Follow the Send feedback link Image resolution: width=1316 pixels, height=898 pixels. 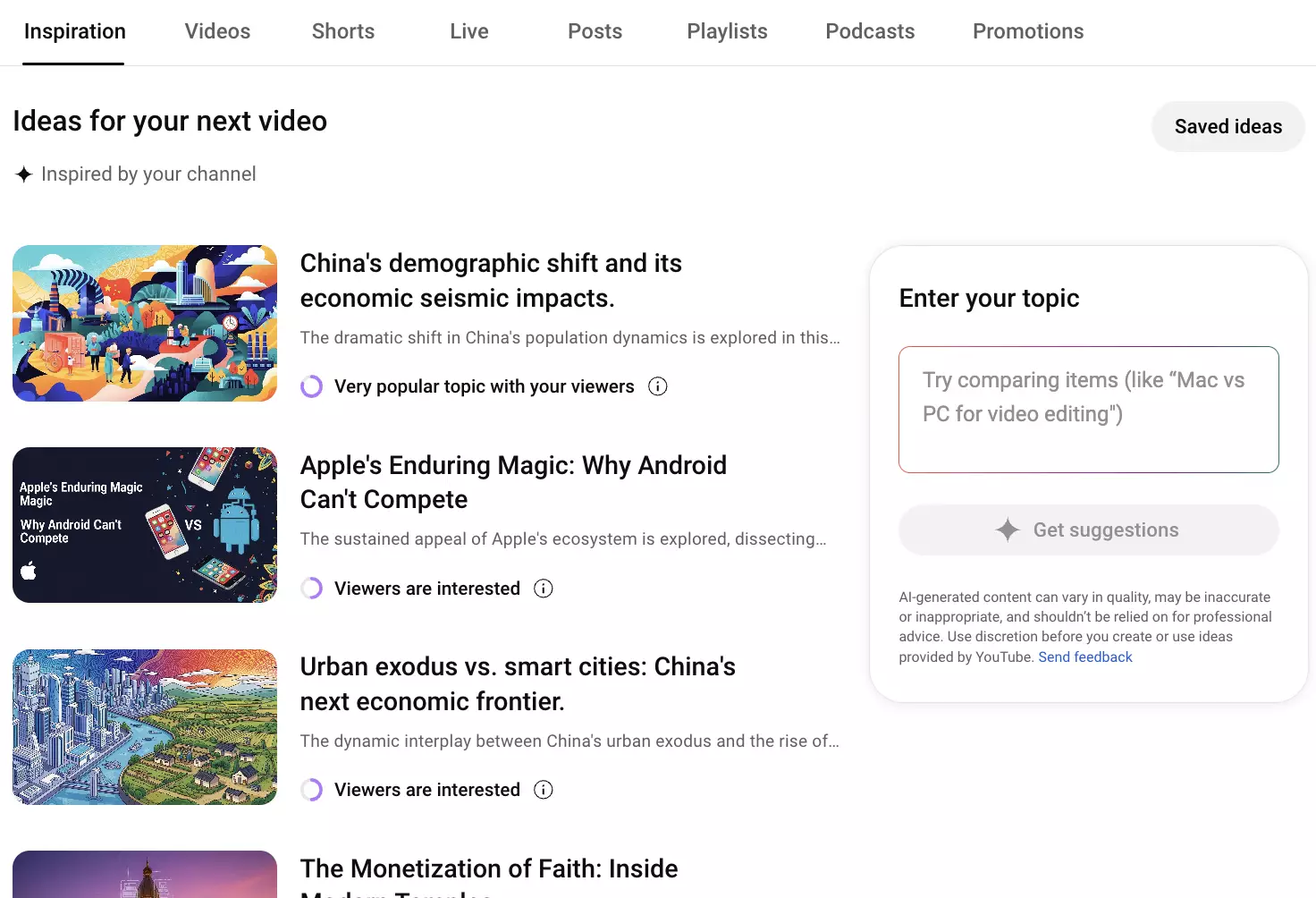point(1085,657)
